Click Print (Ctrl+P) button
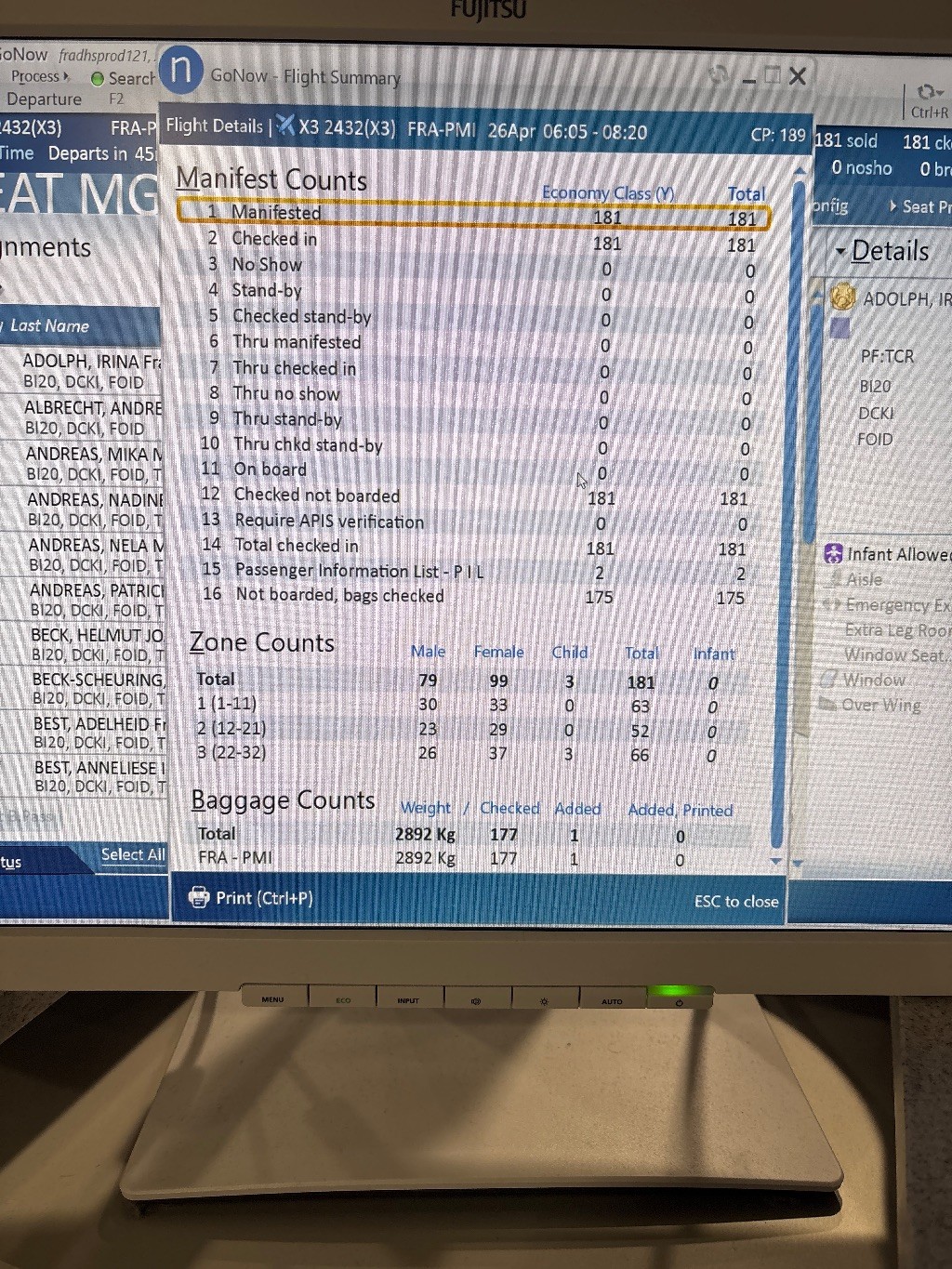 pos(251,898)
